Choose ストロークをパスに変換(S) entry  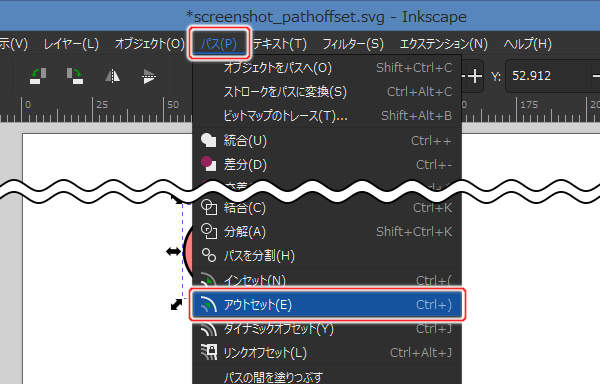(327, 92)
